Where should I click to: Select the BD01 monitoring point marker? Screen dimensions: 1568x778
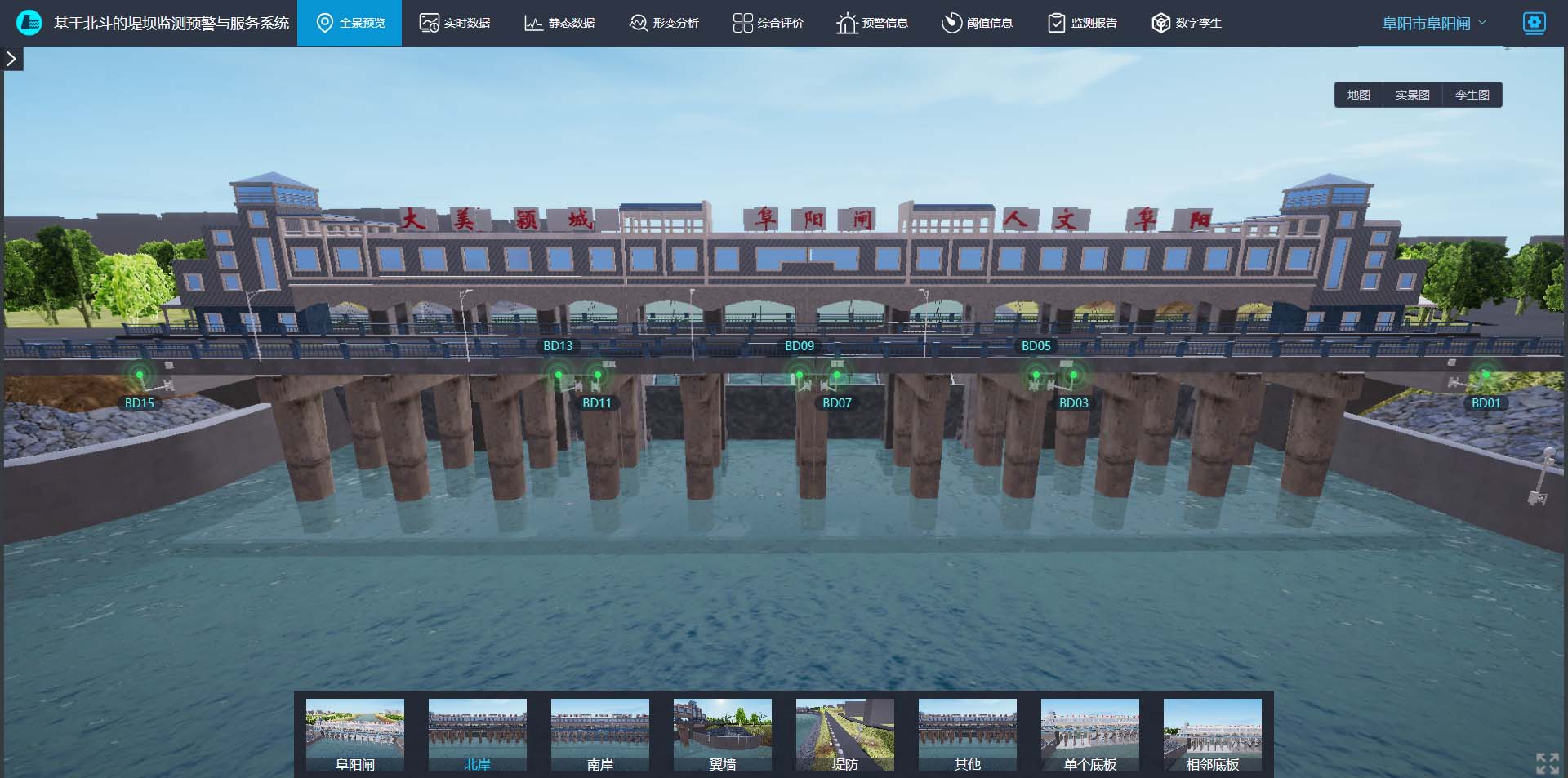point(1486,376)
